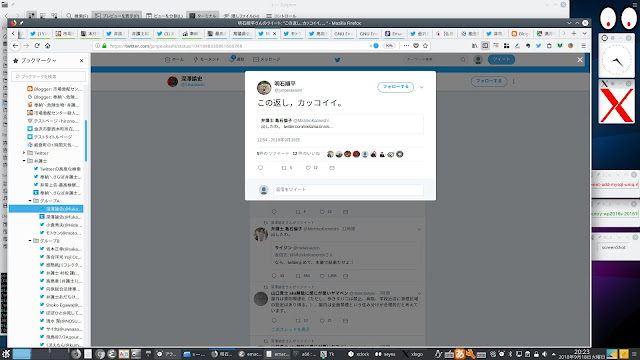Click the Twitter extension toolbar icon
This screenshot has width=640, height=360.
pos(538,46)
